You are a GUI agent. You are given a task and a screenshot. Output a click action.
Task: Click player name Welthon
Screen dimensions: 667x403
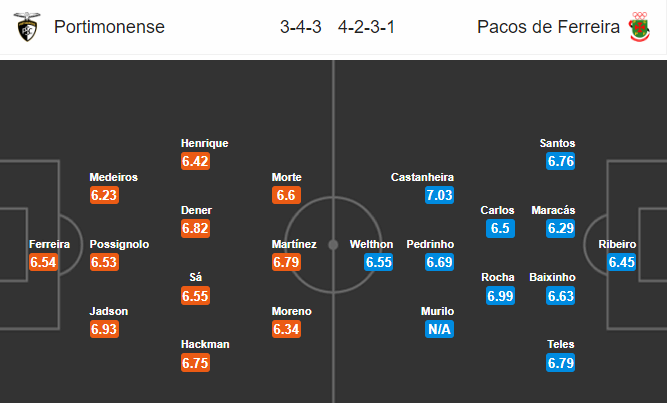coord(371,244)
